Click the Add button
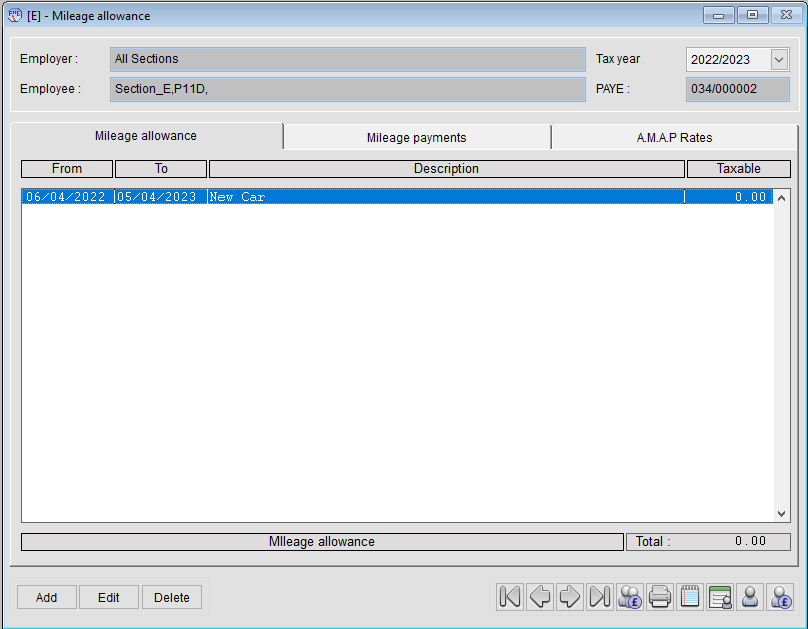 [46, 597]
